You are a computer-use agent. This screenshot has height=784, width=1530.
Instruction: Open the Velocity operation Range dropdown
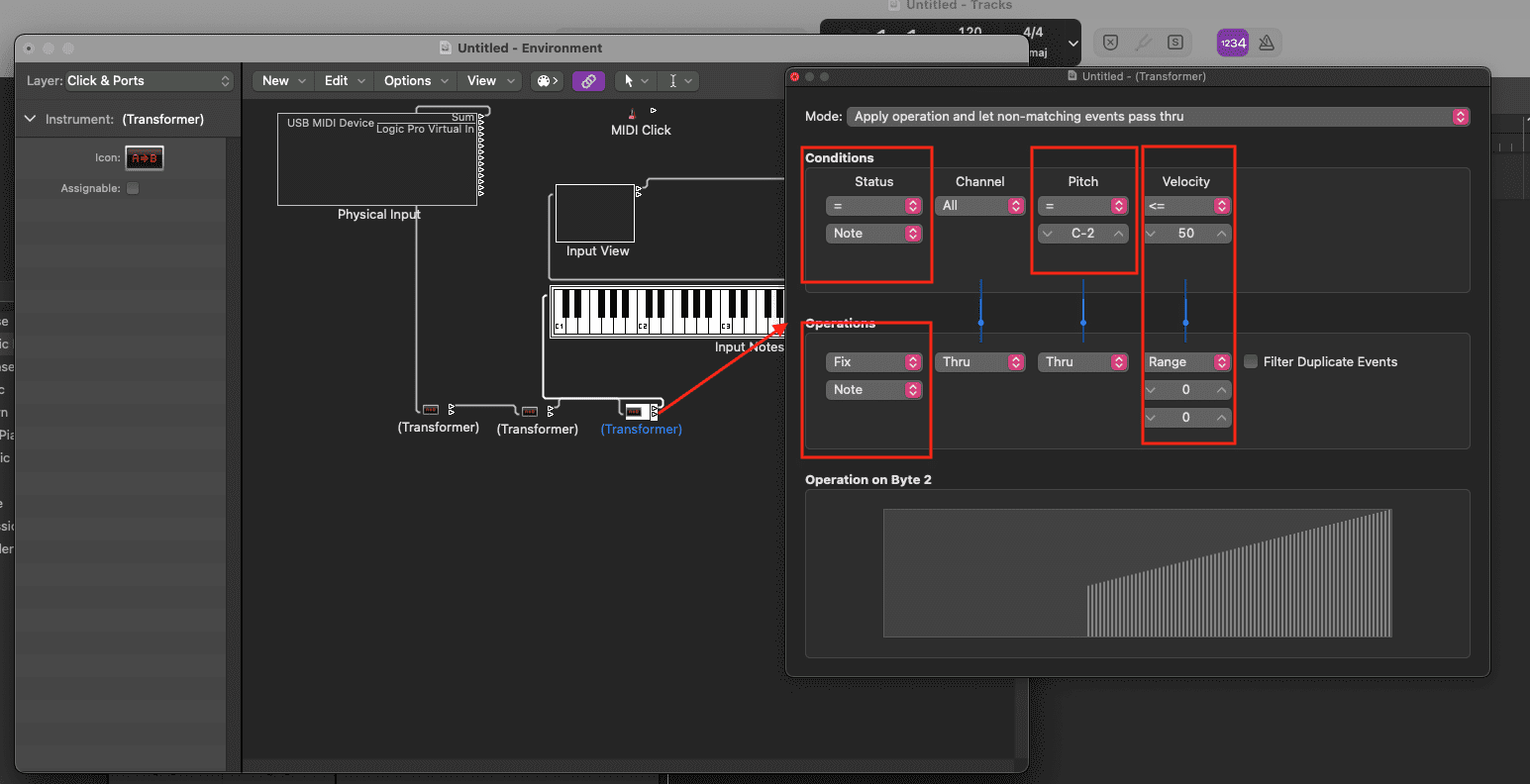point(1186,362)
